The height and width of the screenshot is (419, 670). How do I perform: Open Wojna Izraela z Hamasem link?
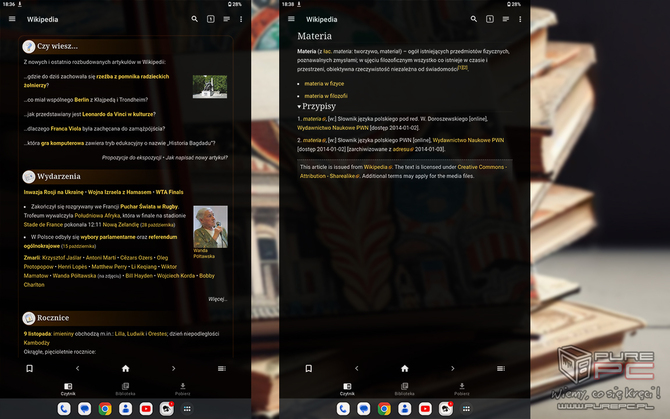pyautogui.click(x=119, y=192)
